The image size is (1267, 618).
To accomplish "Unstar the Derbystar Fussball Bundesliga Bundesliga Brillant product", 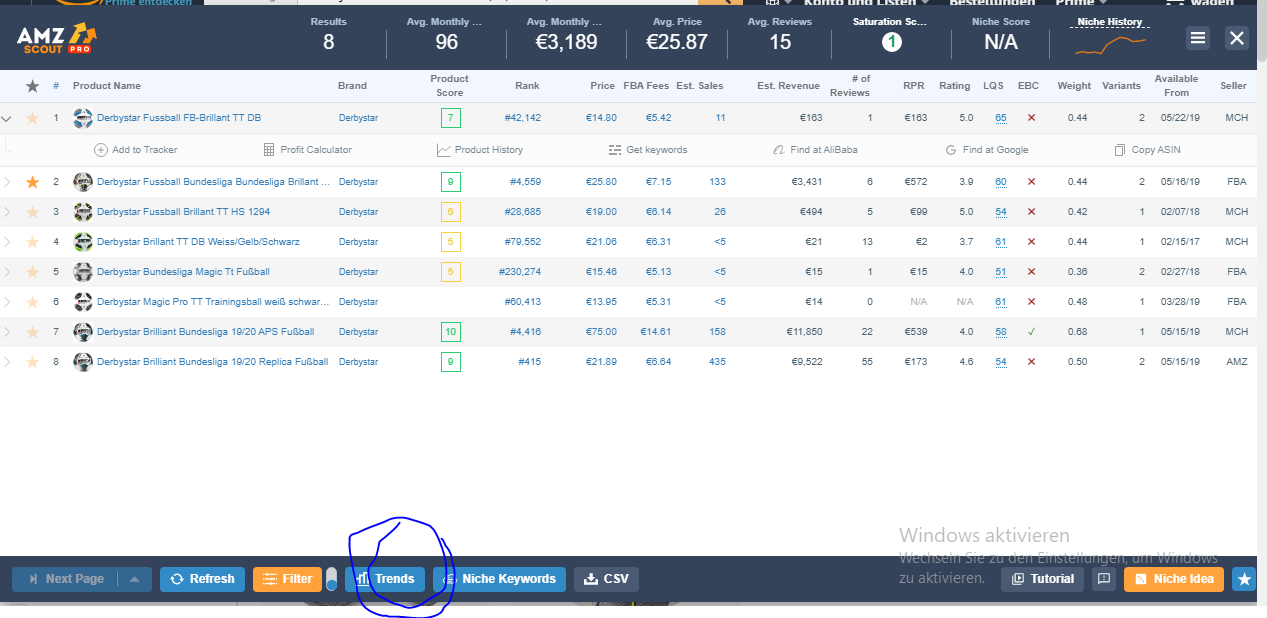I will 32,182.
